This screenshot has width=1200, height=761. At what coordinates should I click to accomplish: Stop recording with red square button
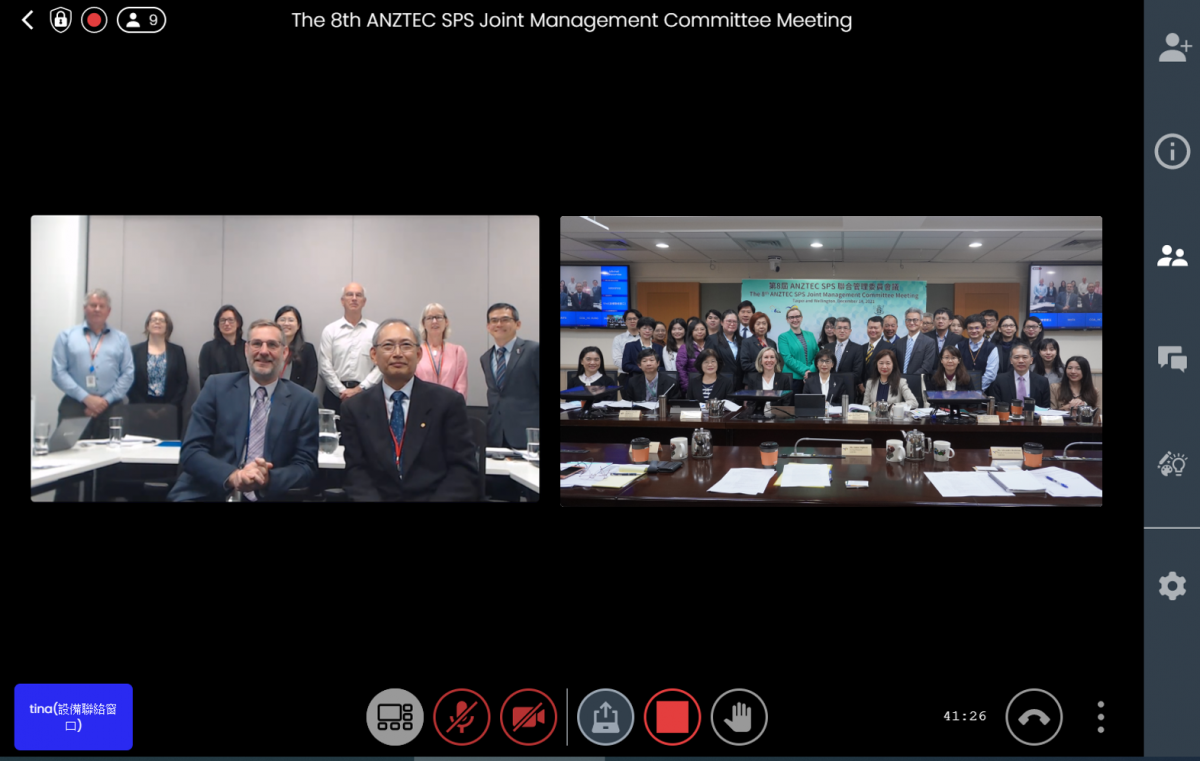(672, 717)
